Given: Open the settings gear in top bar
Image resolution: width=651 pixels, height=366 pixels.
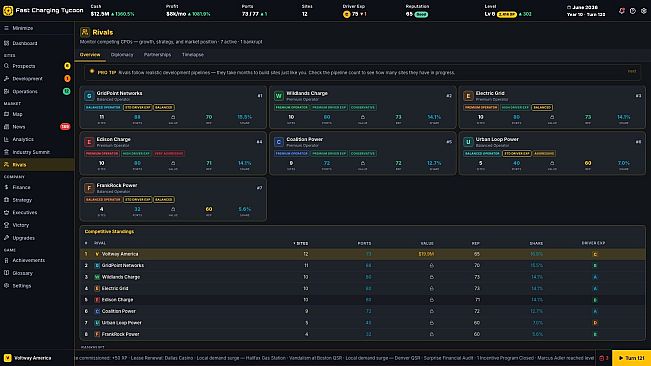Looking at the screenshot, I should pos(644,11).
